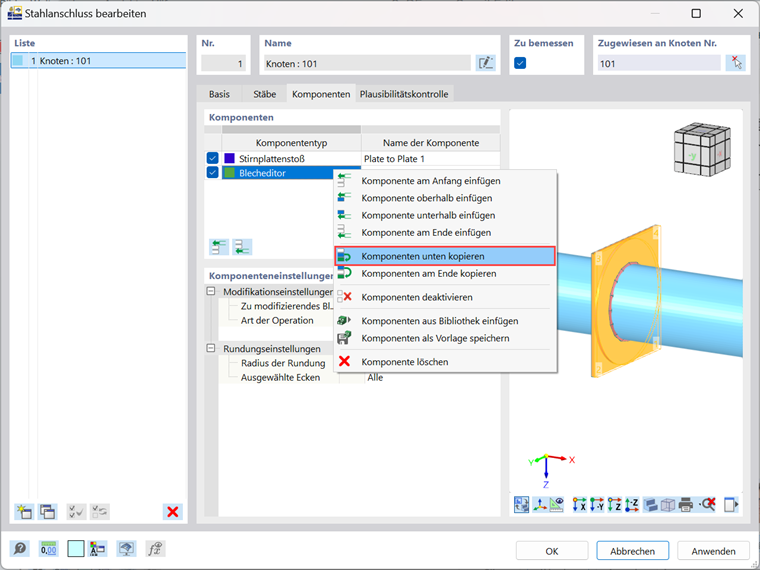This screenshot has width=760, height=570.
Task: Open the preview window arrow icon
Action: tap(731, 505)
